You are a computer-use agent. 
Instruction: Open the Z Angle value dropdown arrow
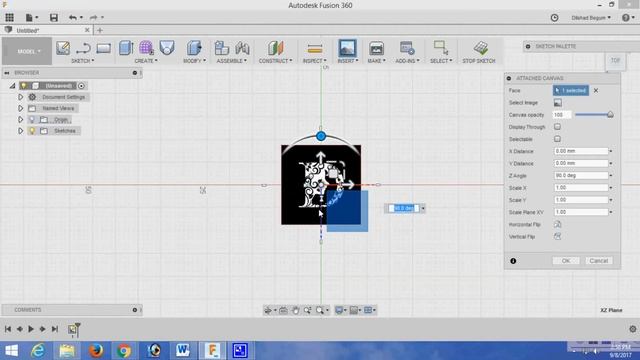pyautogui.click(x=611, y=176)
